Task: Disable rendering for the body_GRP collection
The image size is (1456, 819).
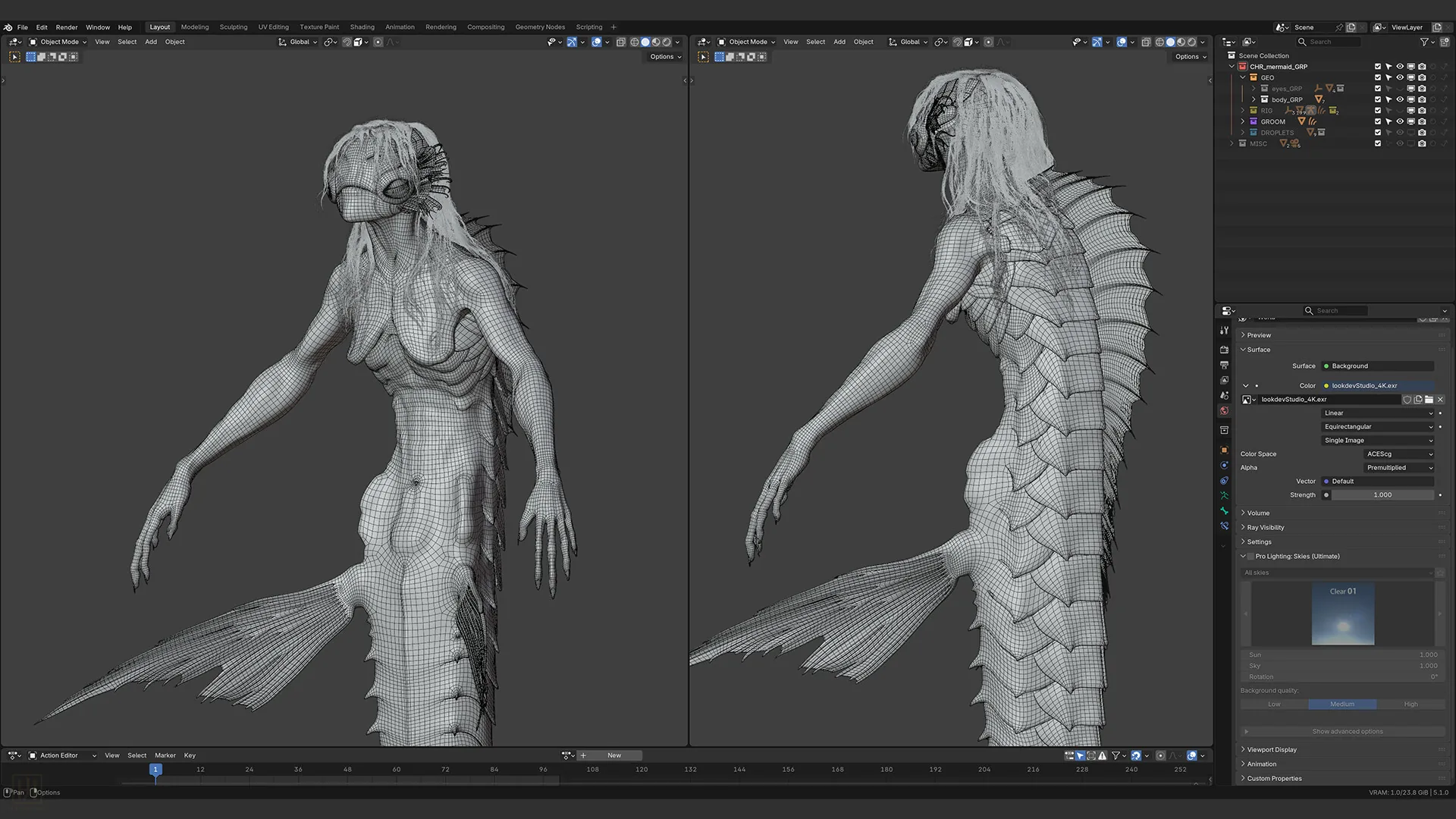Action: [1422, 99]
